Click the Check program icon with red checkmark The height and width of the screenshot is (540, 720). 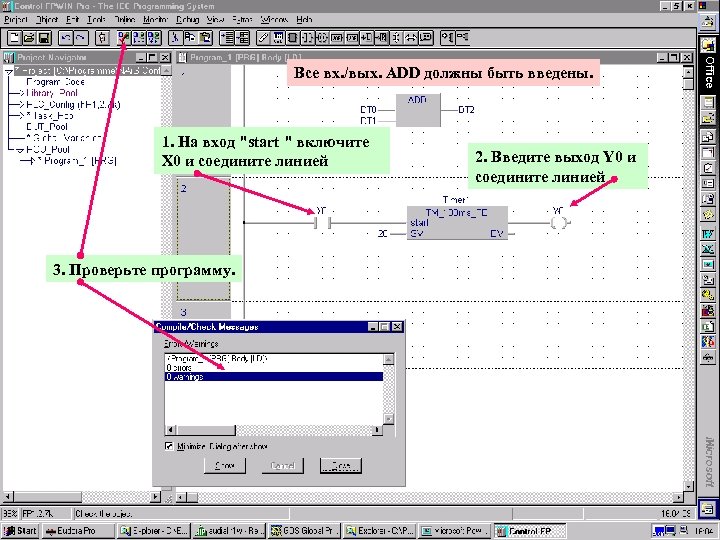(124, 38)
